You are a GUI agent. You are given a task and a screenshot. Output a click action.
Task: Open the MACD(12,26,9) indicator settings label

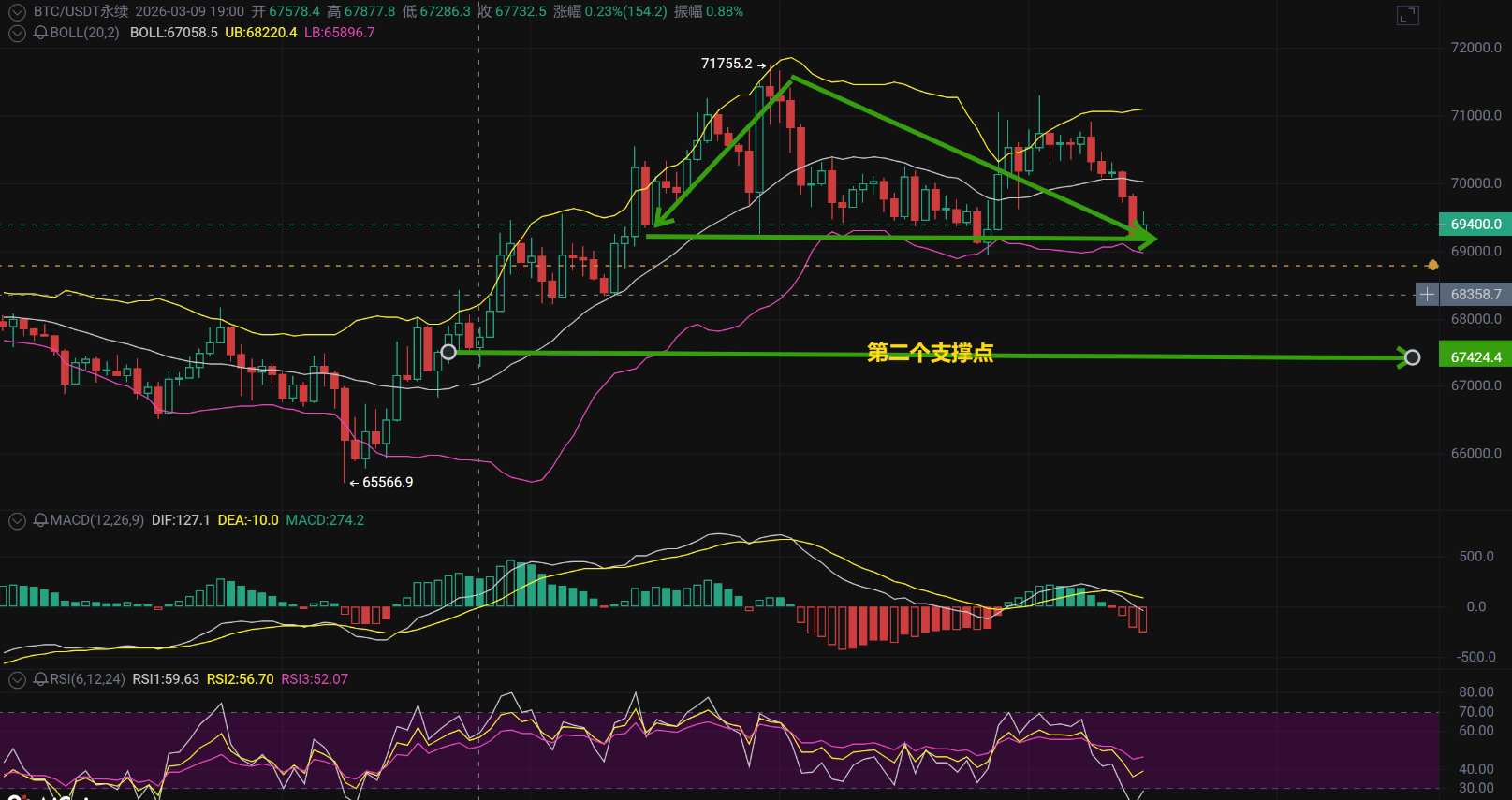pos(97,520)
